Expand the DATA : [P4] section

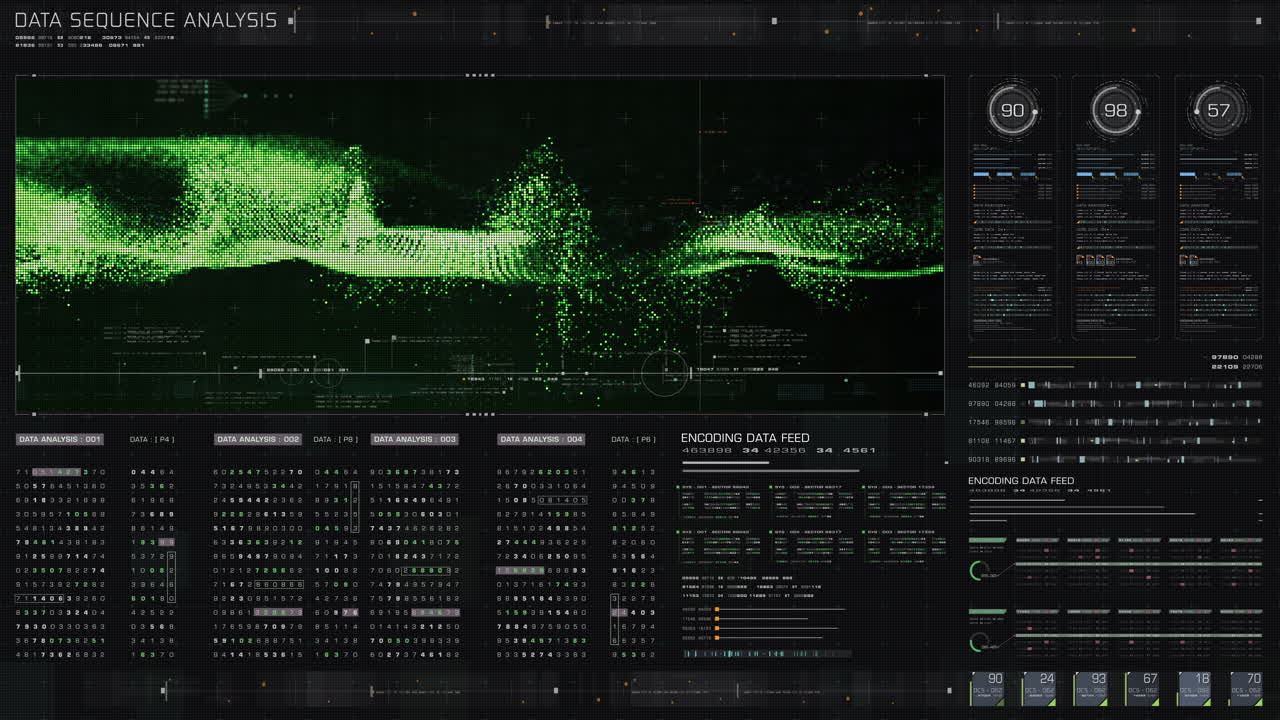(150, 438)
